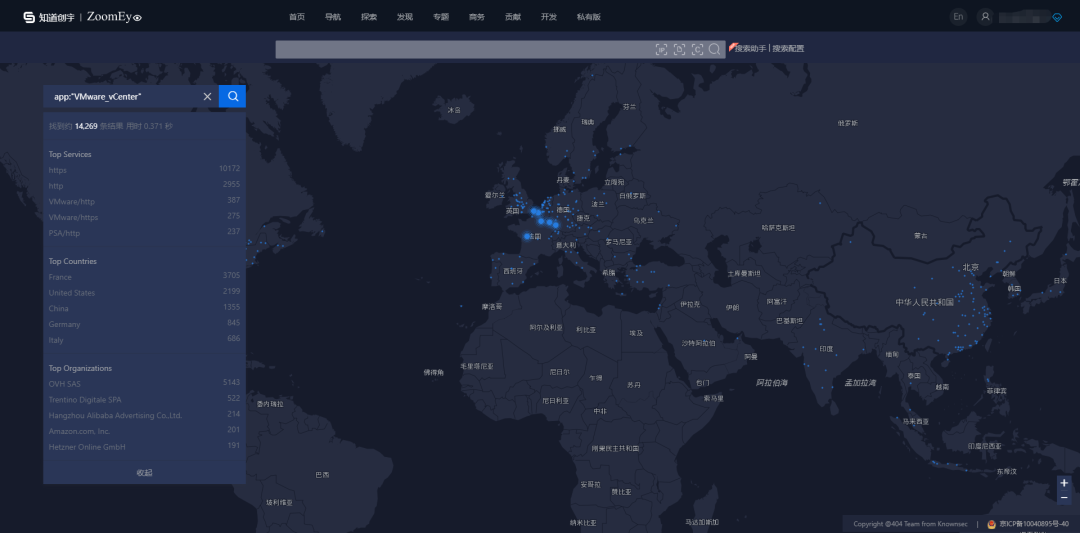Viewport: 1080px width, 533px height.
Task: Collapse the results panel with 收起
Action: point(144,472)
